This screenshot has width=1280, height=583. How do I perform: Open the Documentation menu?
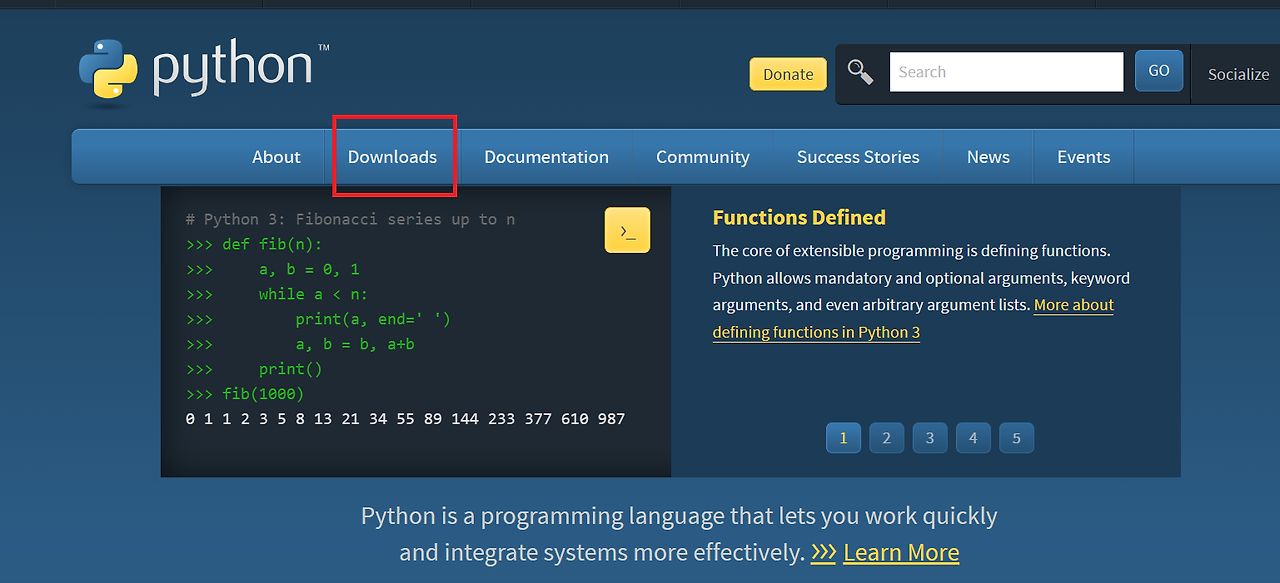[x=546, y=157]
